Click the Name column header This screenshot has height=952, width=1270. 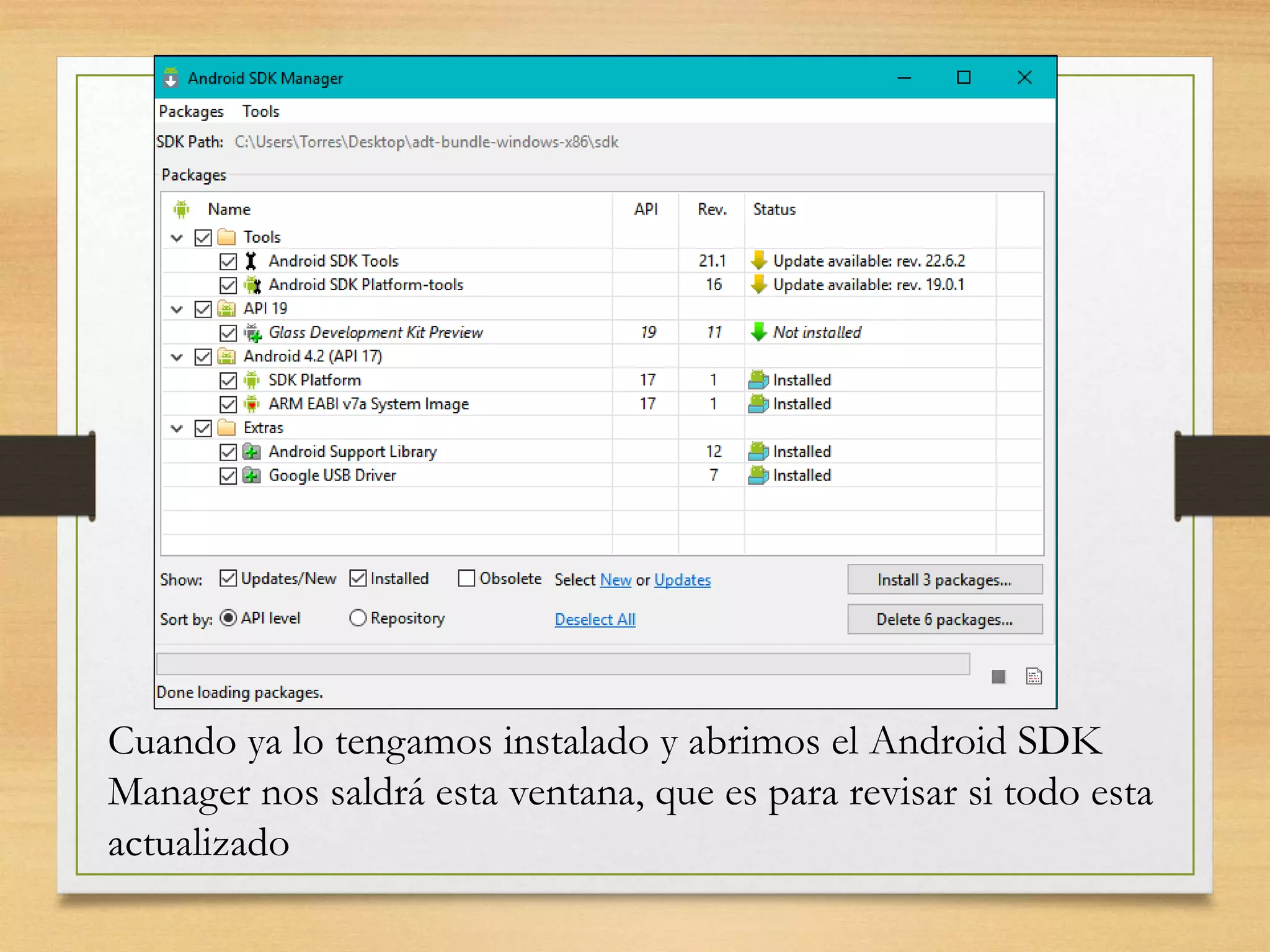click(229, 209)
